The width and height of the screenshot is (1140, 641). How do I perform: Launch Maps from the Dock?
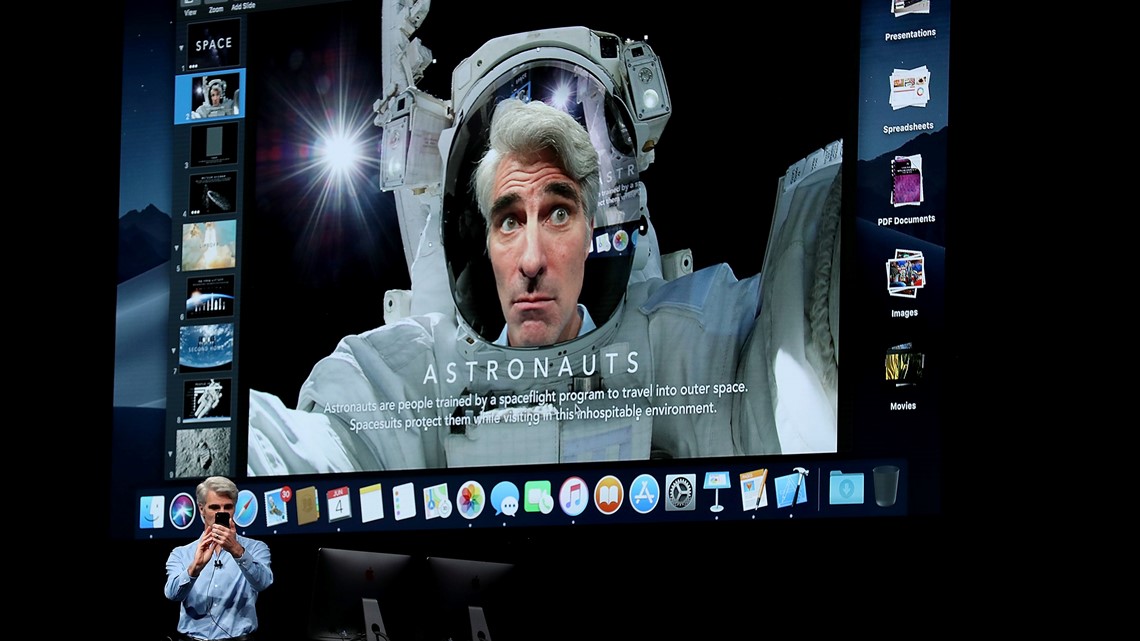(x=437, y=501)
